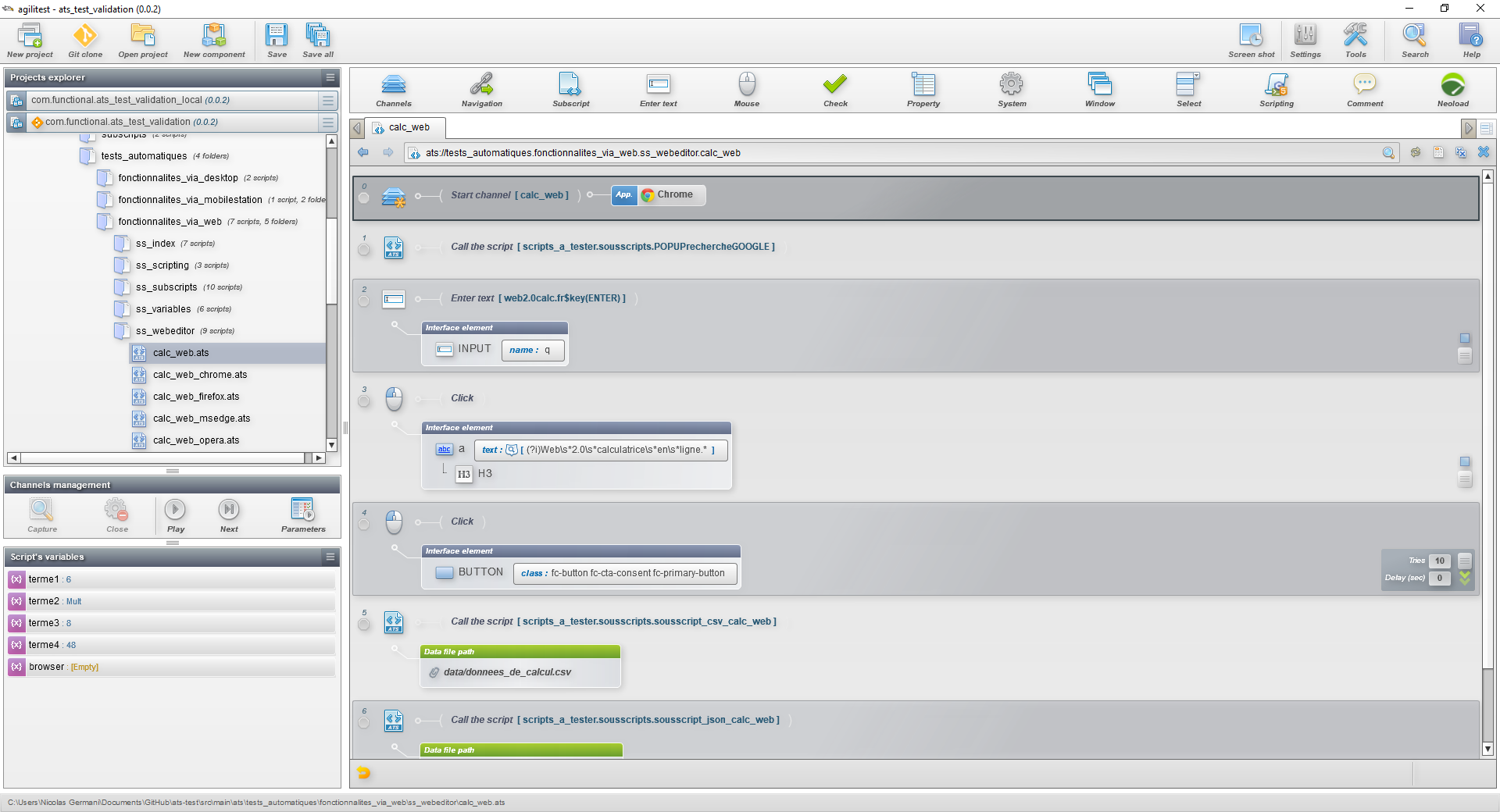Open calc_web_opera.ats script
The height and width of the screenshot is (812, 1500).
196,440
